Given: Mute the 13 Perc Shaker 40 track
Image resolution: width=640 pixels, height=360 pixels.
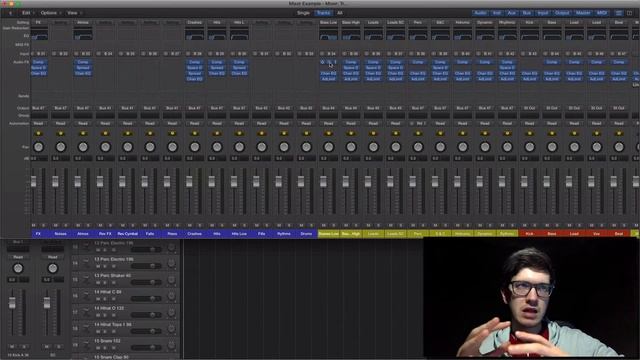Looking at the screenshot, I should pos(98,282).
